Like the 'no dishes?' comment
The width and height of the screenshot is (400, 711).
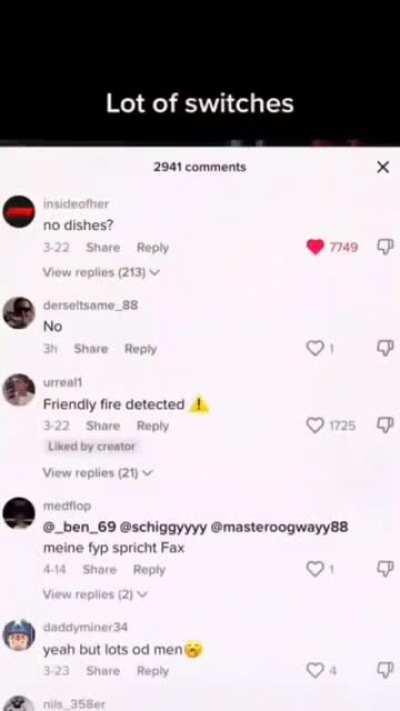[316, 247]
